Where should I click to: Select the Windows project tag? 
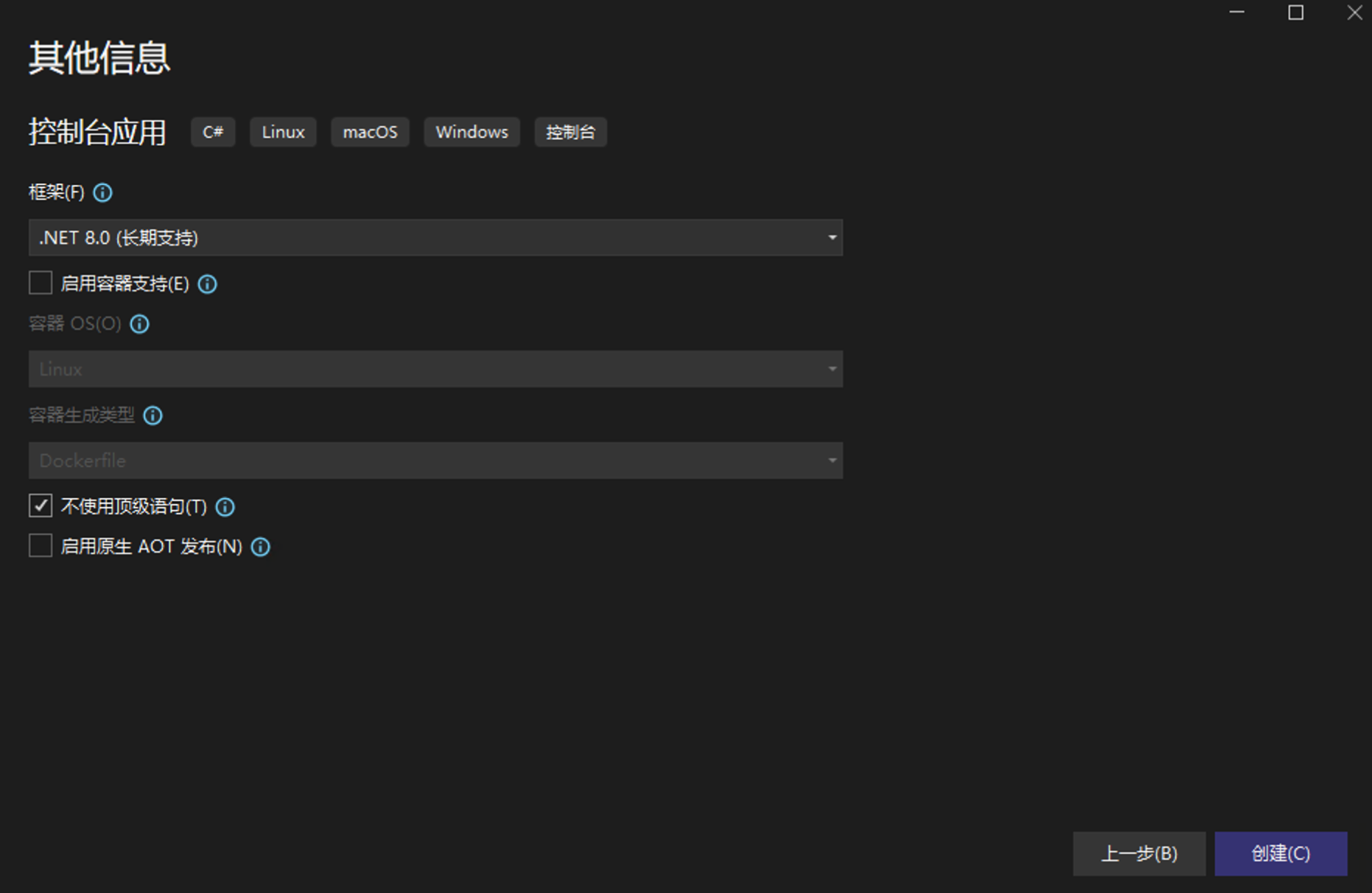(x=472, y=132)
